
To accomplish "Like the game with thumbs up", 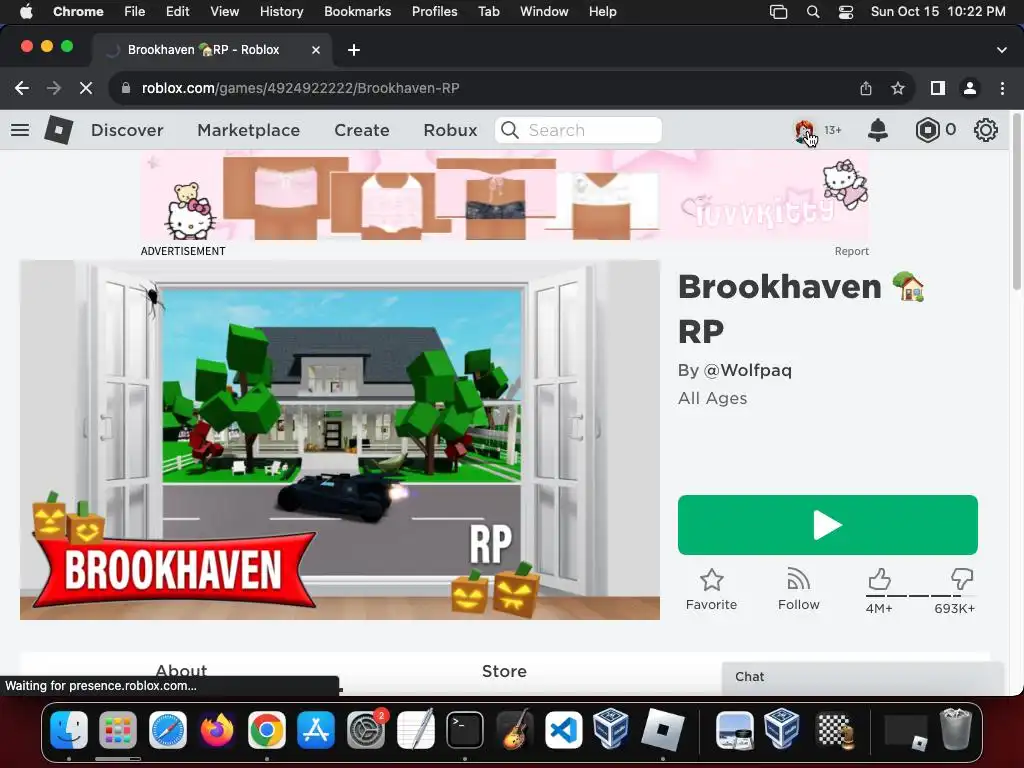I will [x=879, y=579].
